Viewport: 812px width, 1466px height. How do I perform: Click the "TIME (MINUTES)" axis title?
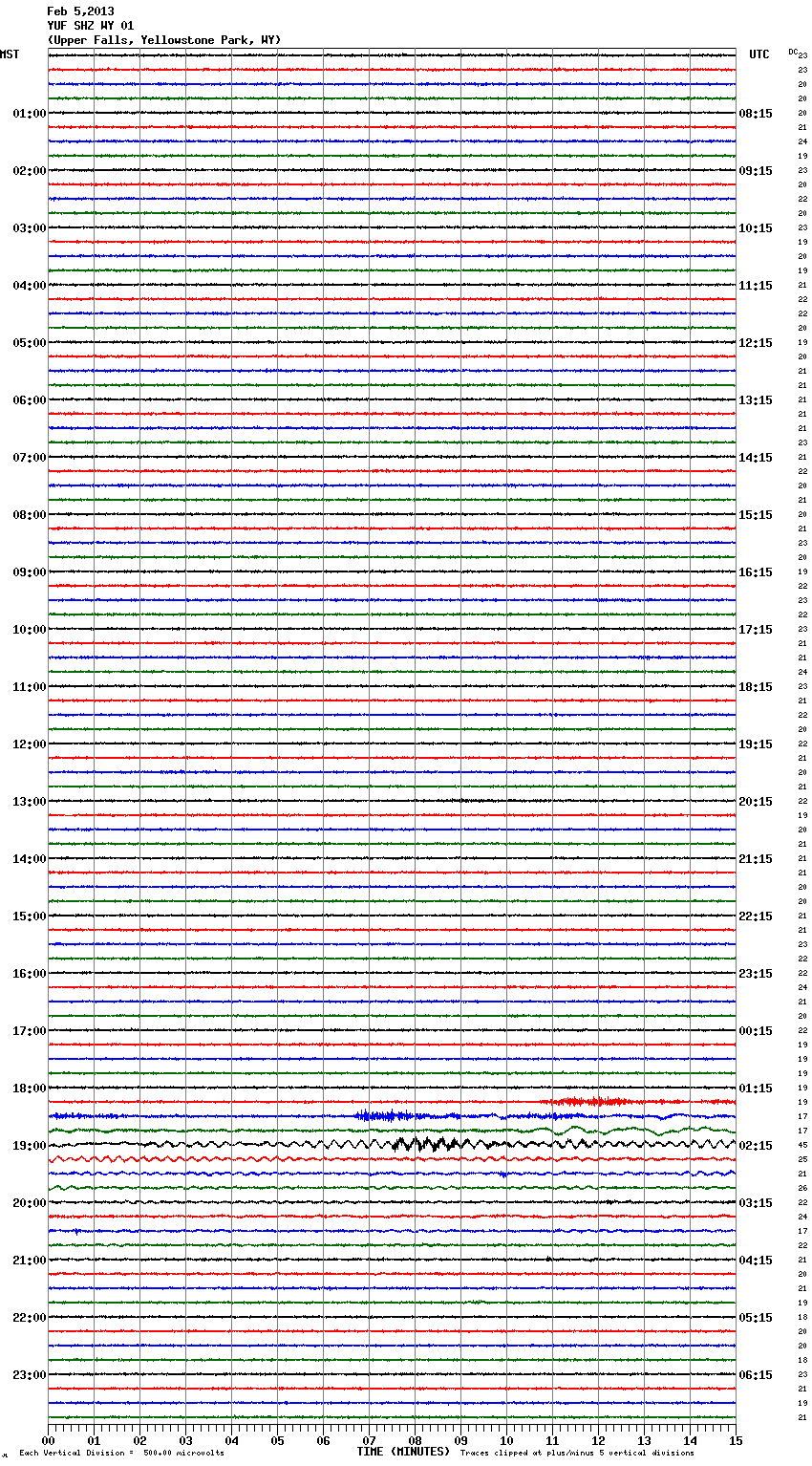pos(403,1452)
